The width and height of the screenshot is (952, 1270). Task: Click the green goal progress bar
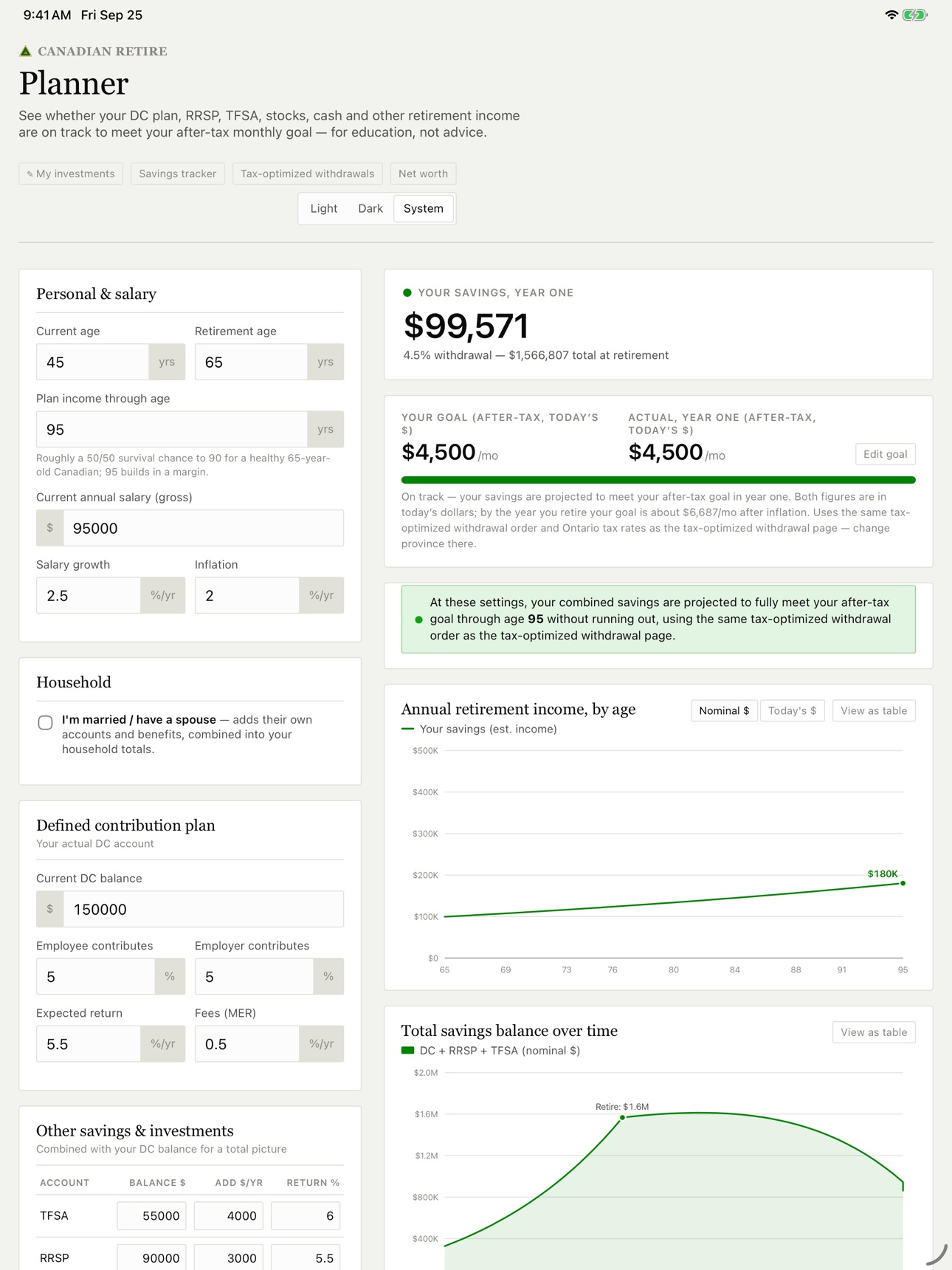click(658, 480)
